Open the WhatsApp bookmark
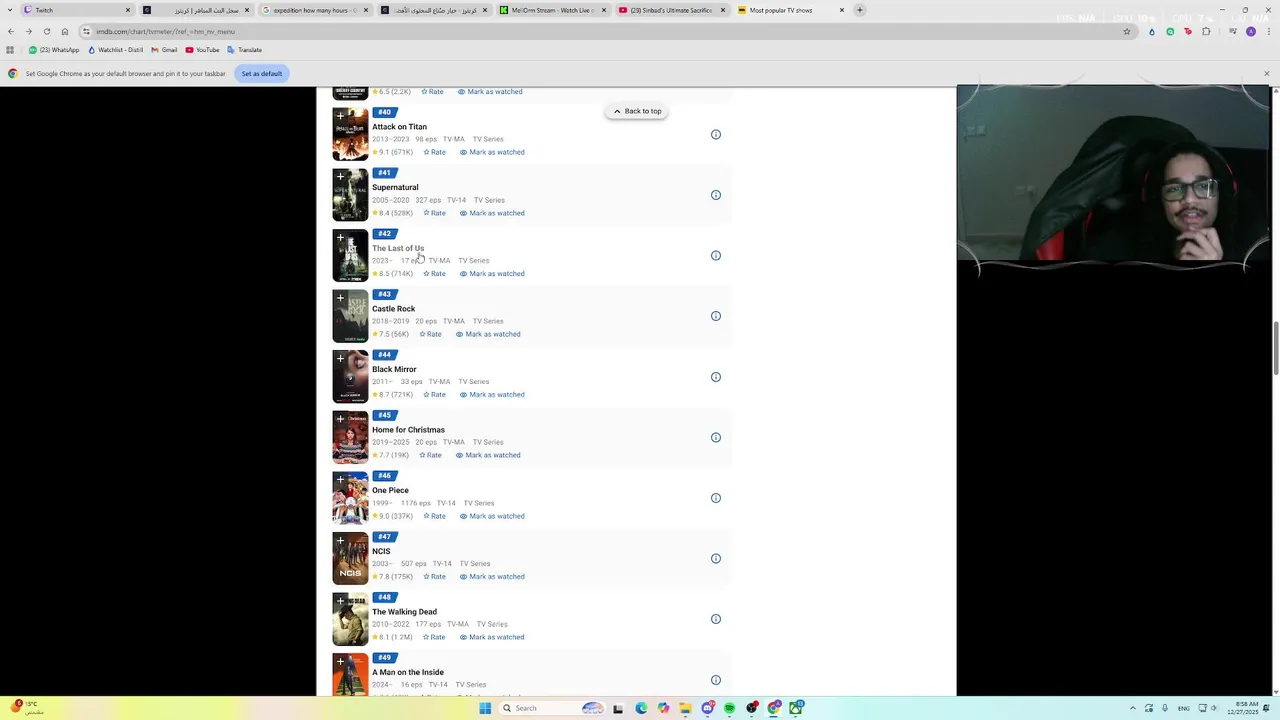1280x720 pixels. (54, 50)
